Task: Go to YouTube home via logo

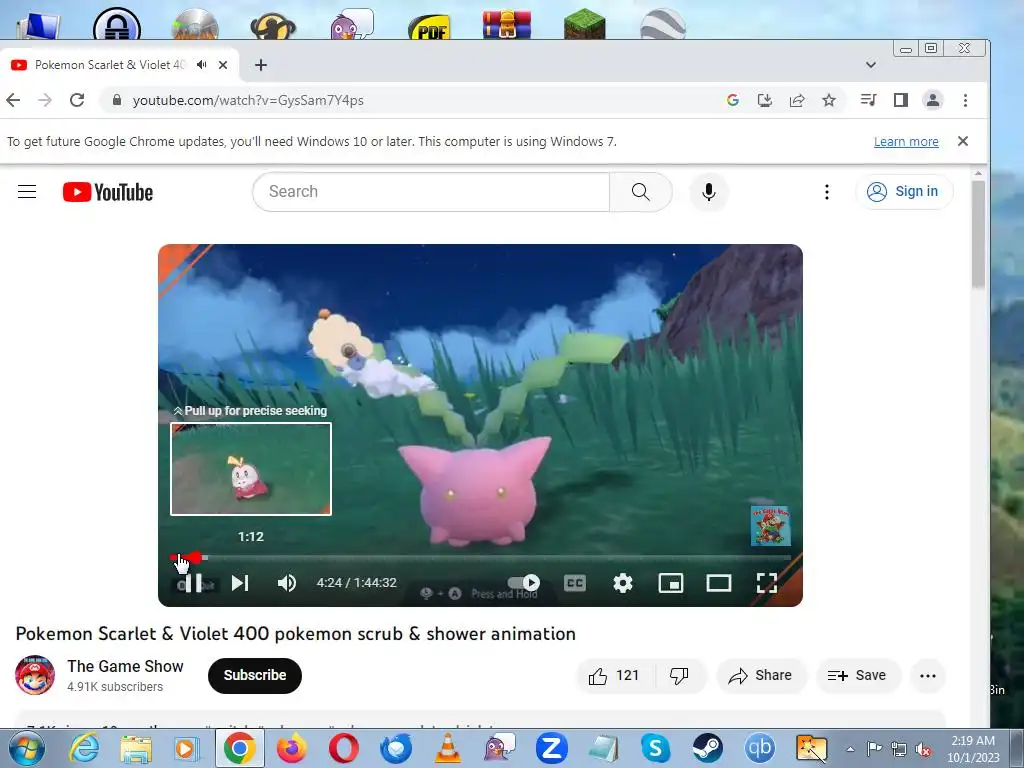Action: [108, 192]
